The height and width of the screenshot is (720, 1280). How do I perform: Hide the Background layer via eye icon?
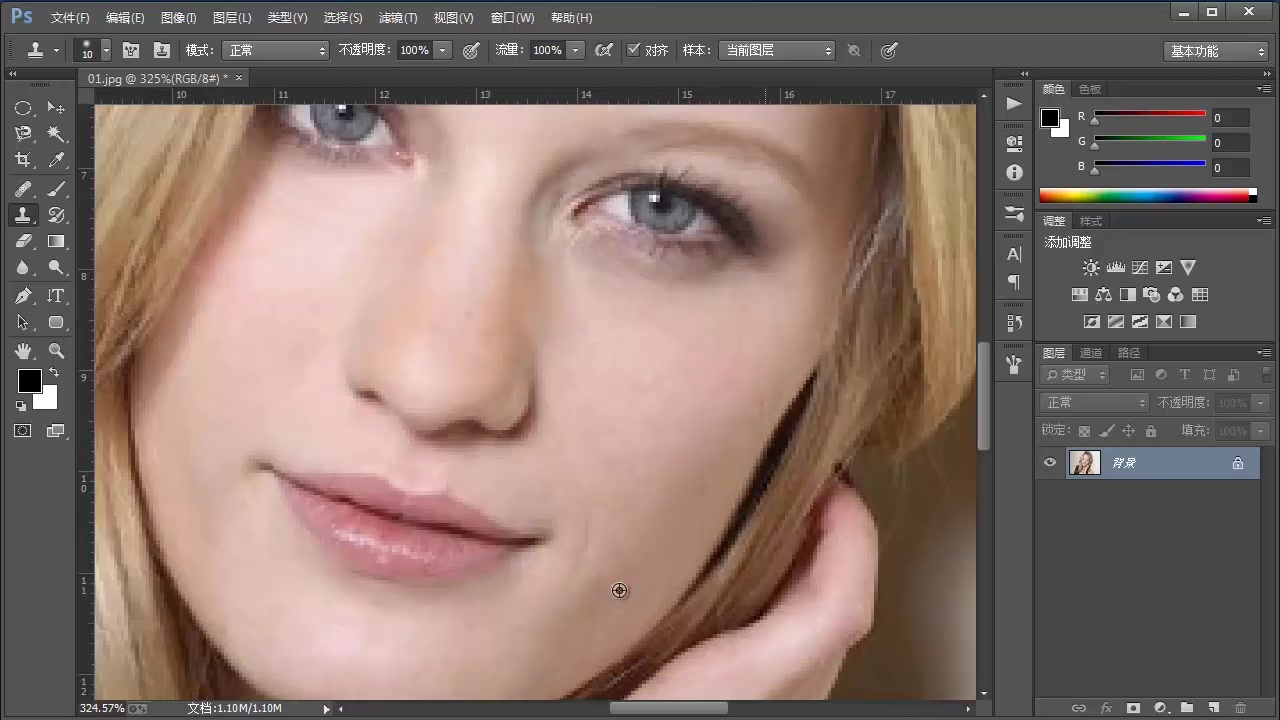pyautogui.click(x=1050, y=463)
